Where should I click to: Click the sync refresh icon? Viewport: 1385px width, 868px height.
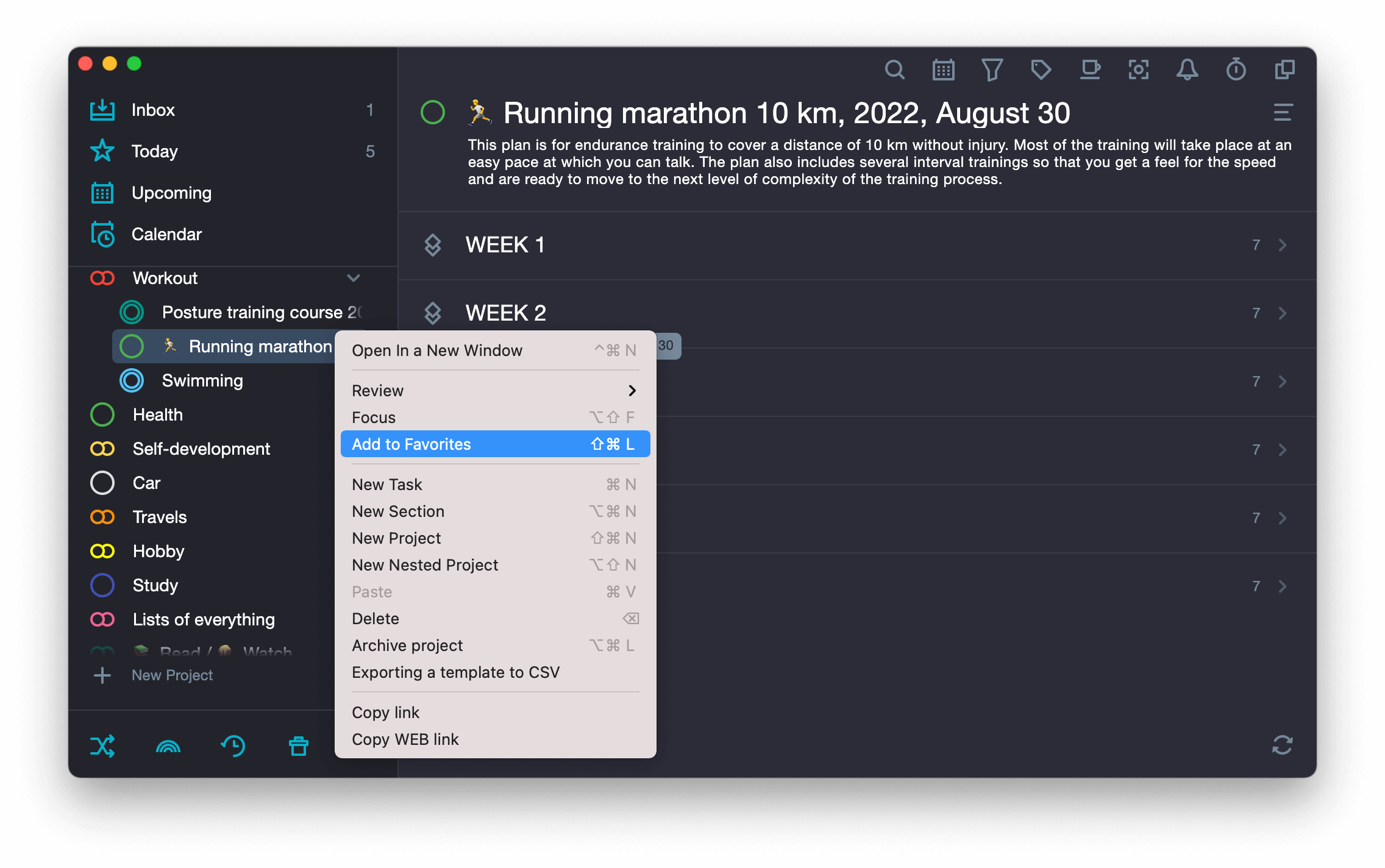1283,745
